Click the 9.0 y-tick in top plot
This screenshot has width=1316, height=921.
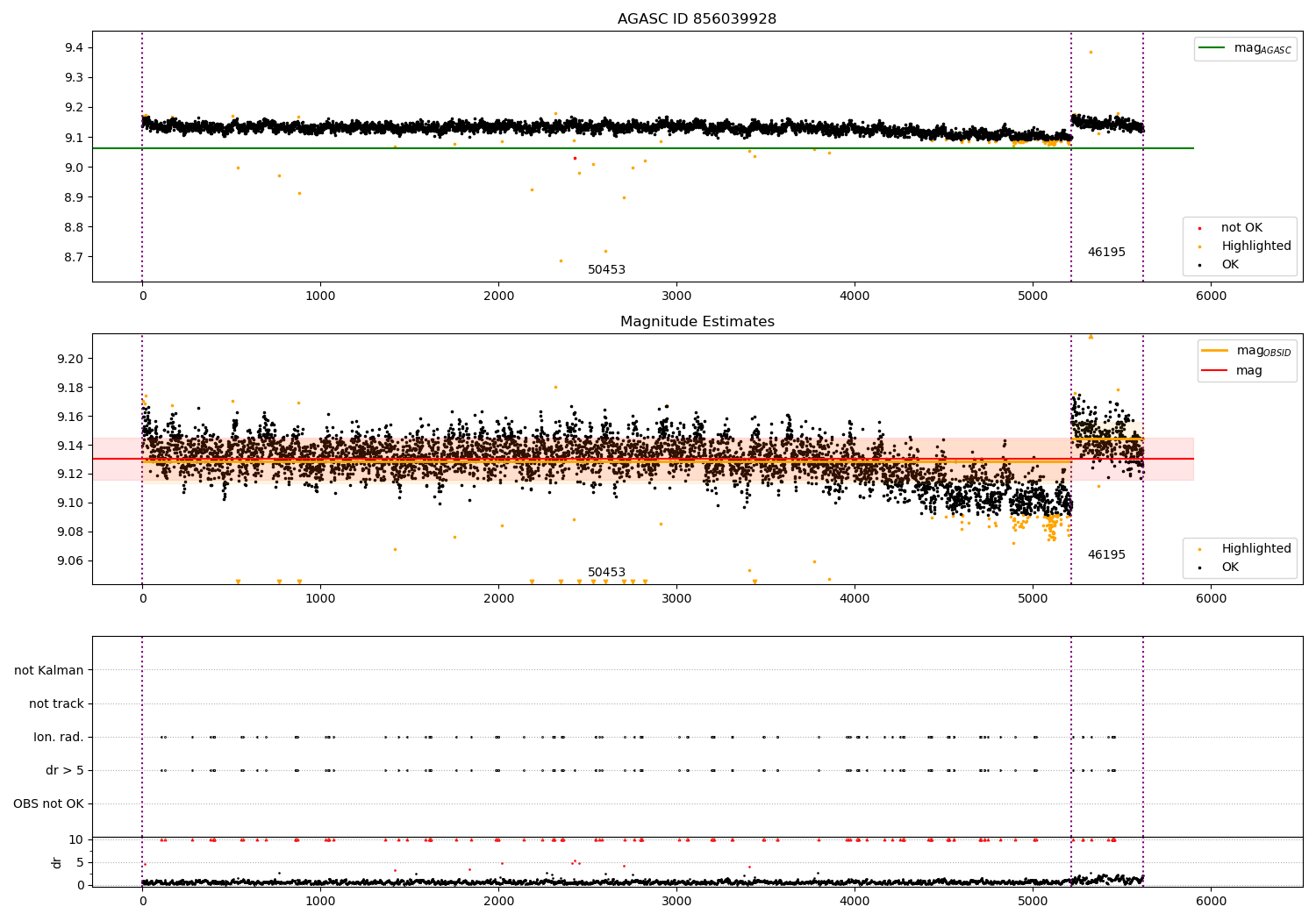pyautogui.click(x=74, y=168)
